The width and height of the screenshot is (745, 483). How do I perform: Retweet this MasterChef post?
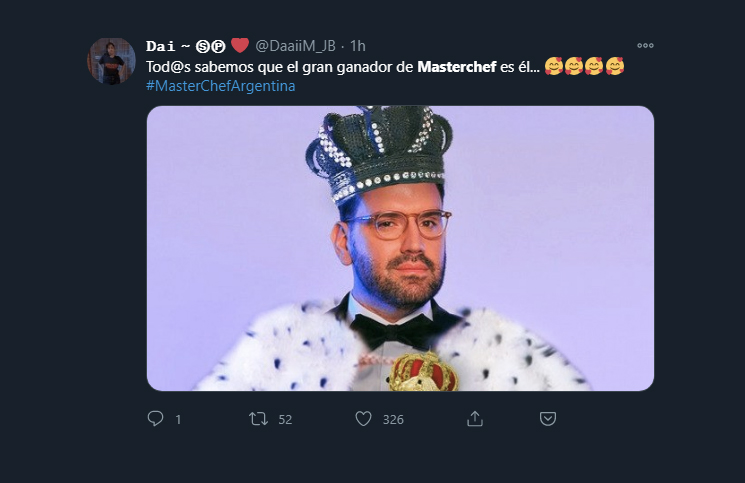tap(258, 419)
